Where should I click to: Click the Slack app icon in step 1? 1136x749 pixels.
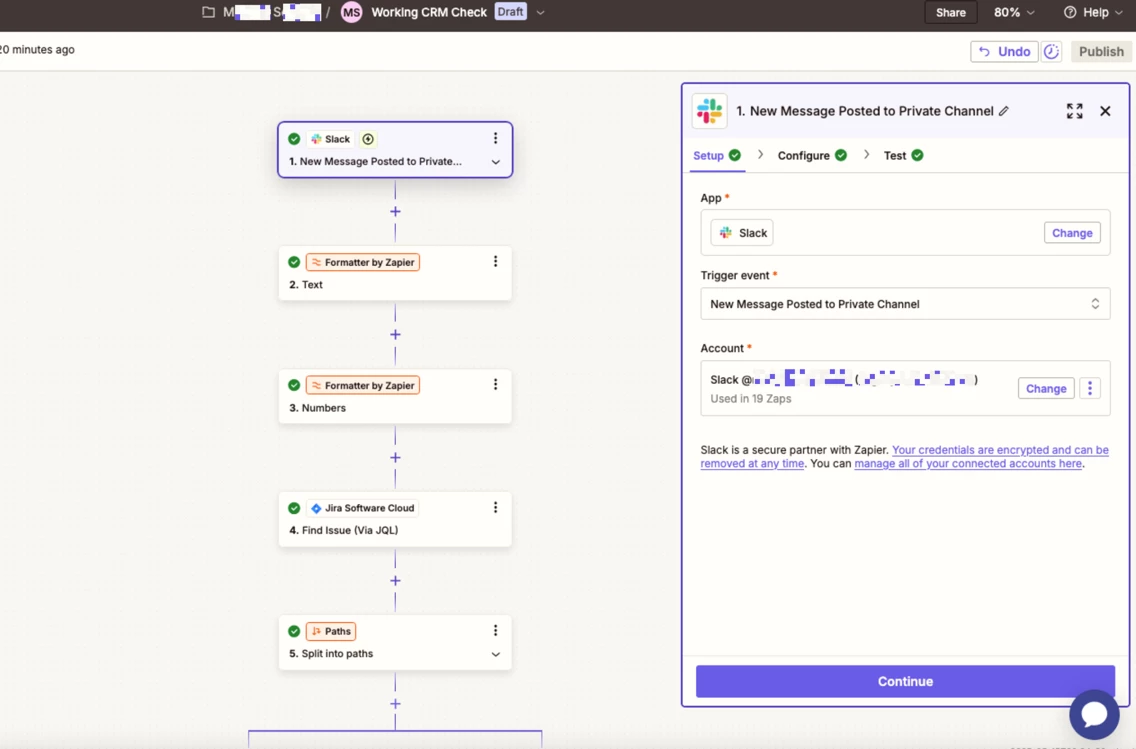[317, 139]
